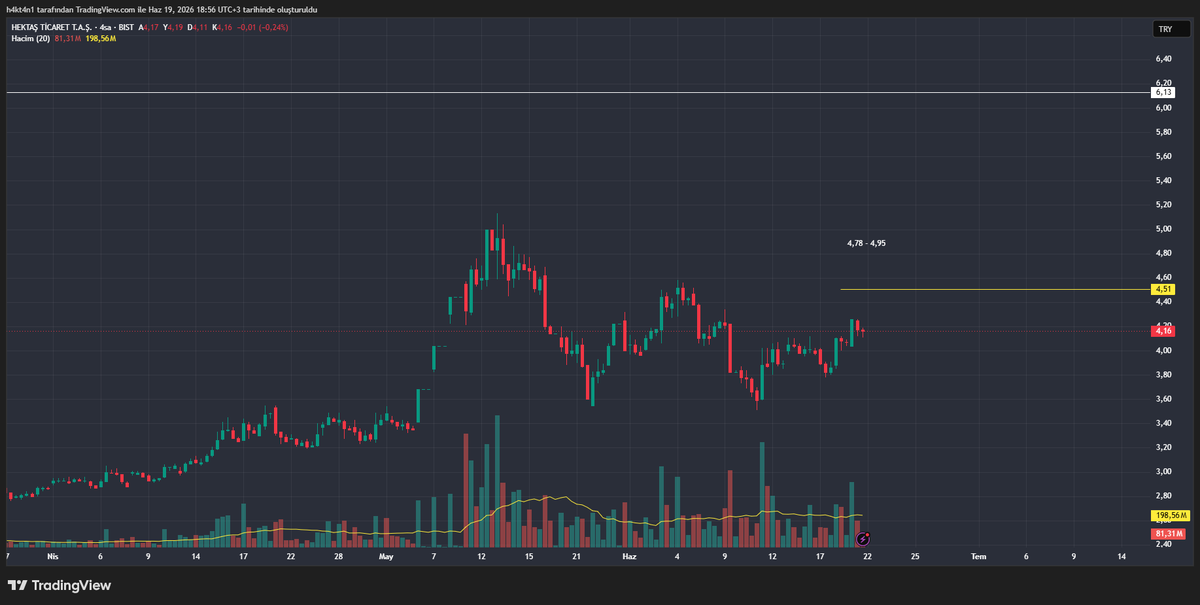Screen dimensions: 1200x605
Task: Click the 'Haz' month label on time axis
Action: tap(629, 556)
